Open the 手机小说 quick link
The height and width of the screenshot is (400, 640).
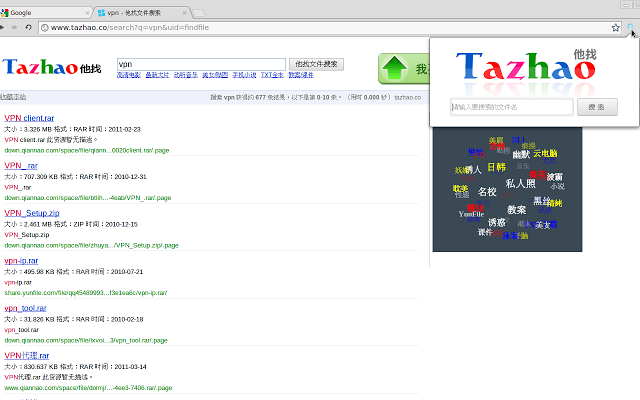[244, 75]
